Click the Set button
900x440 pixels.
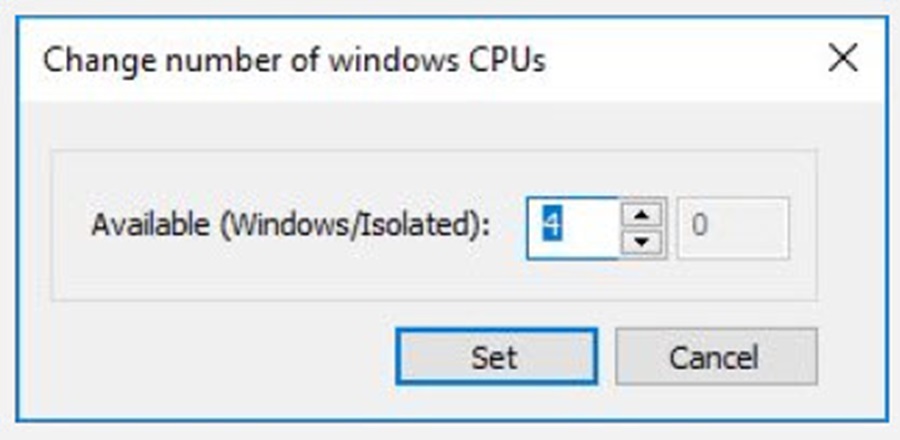[x=496, y=357]
